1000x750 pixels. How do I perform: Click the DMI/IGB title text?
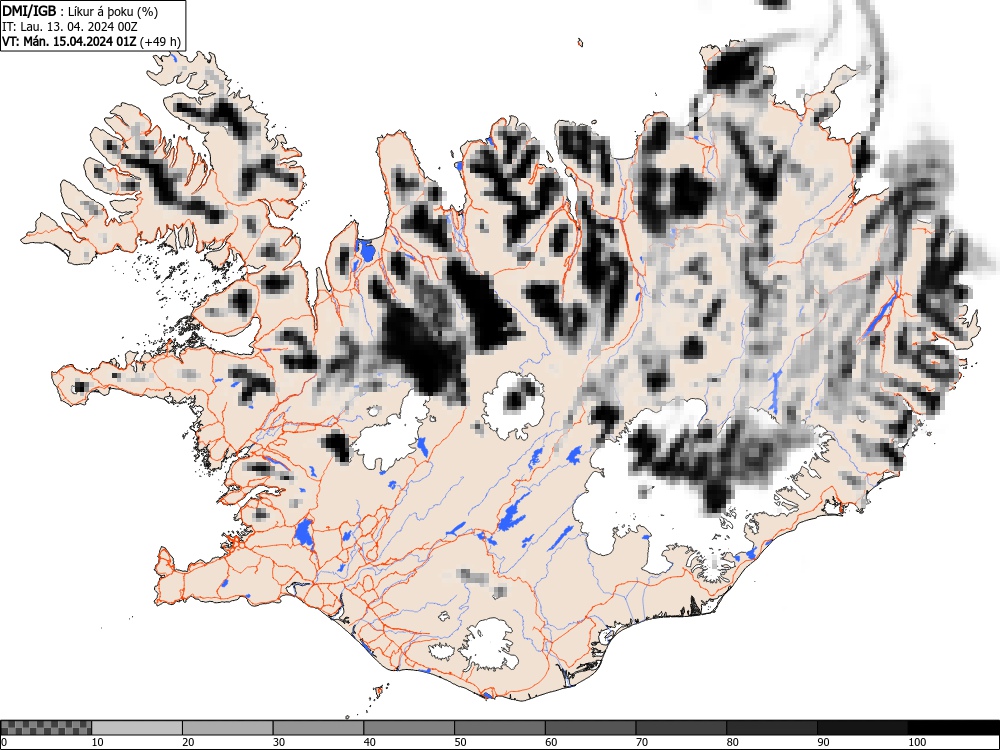[x=31, y=11]
